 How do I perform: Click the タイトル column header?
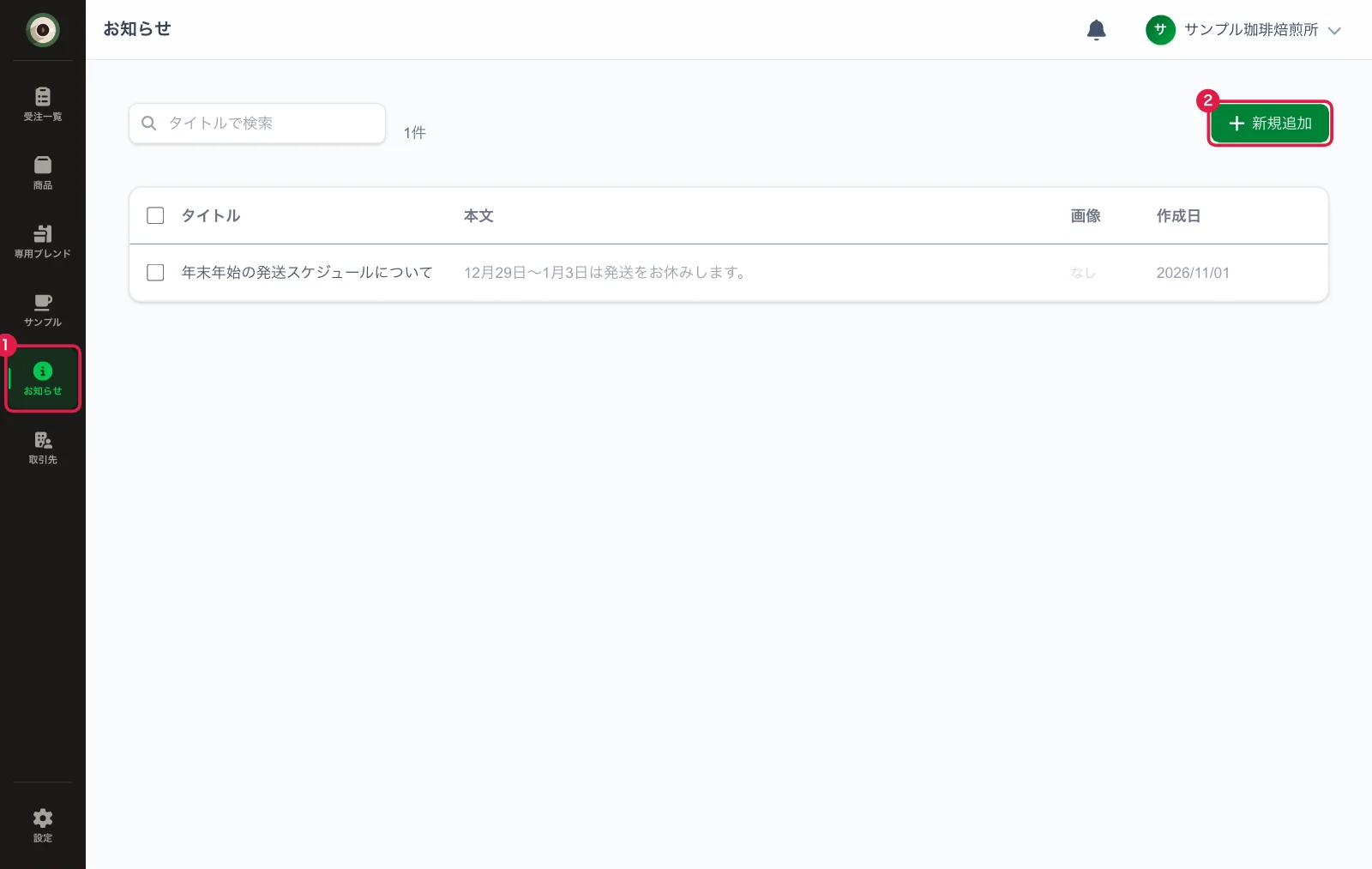[211, 215]
